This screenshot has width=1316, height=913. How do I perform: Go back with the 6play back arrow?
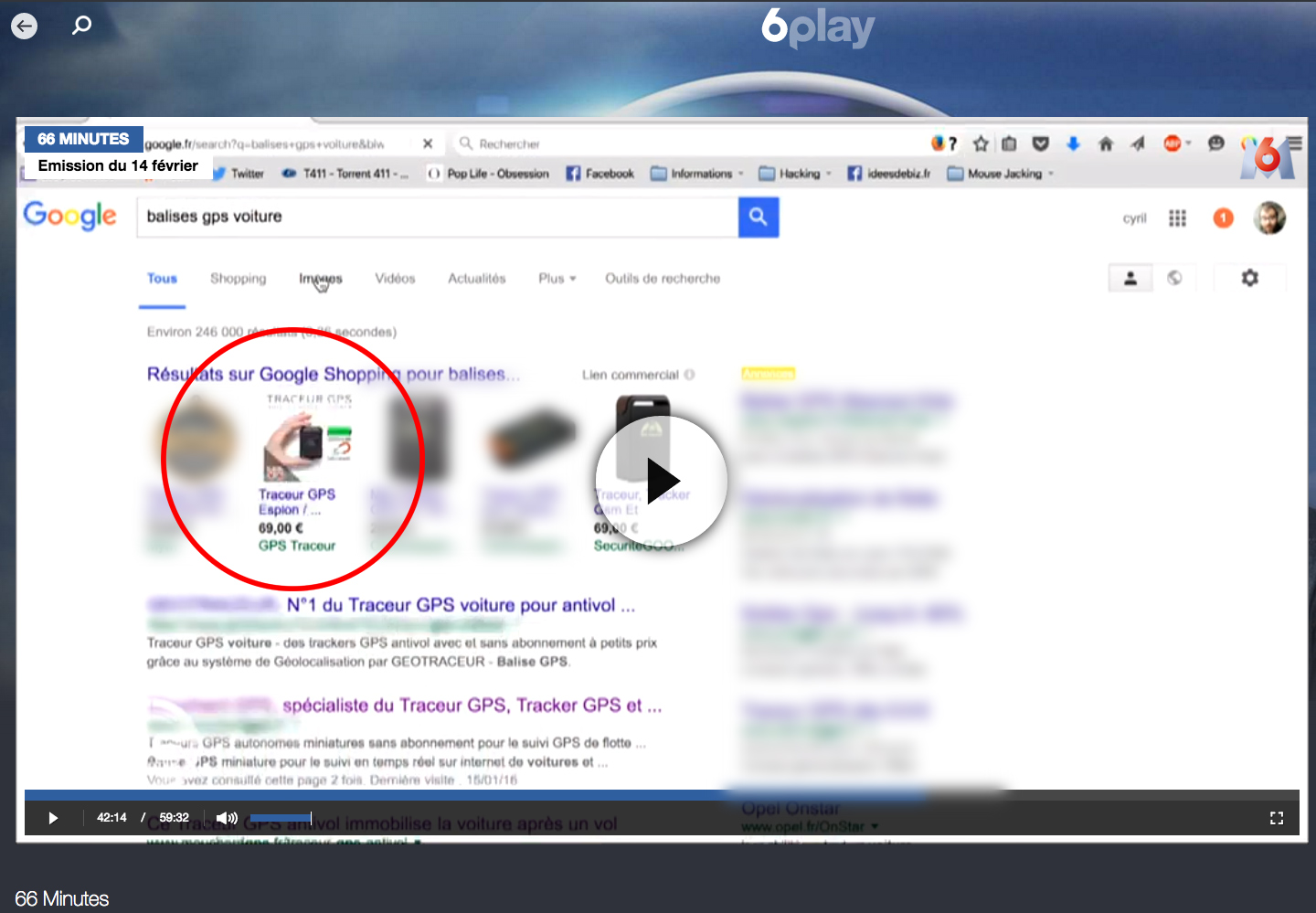pyautogui.click(x=25, y=26)
